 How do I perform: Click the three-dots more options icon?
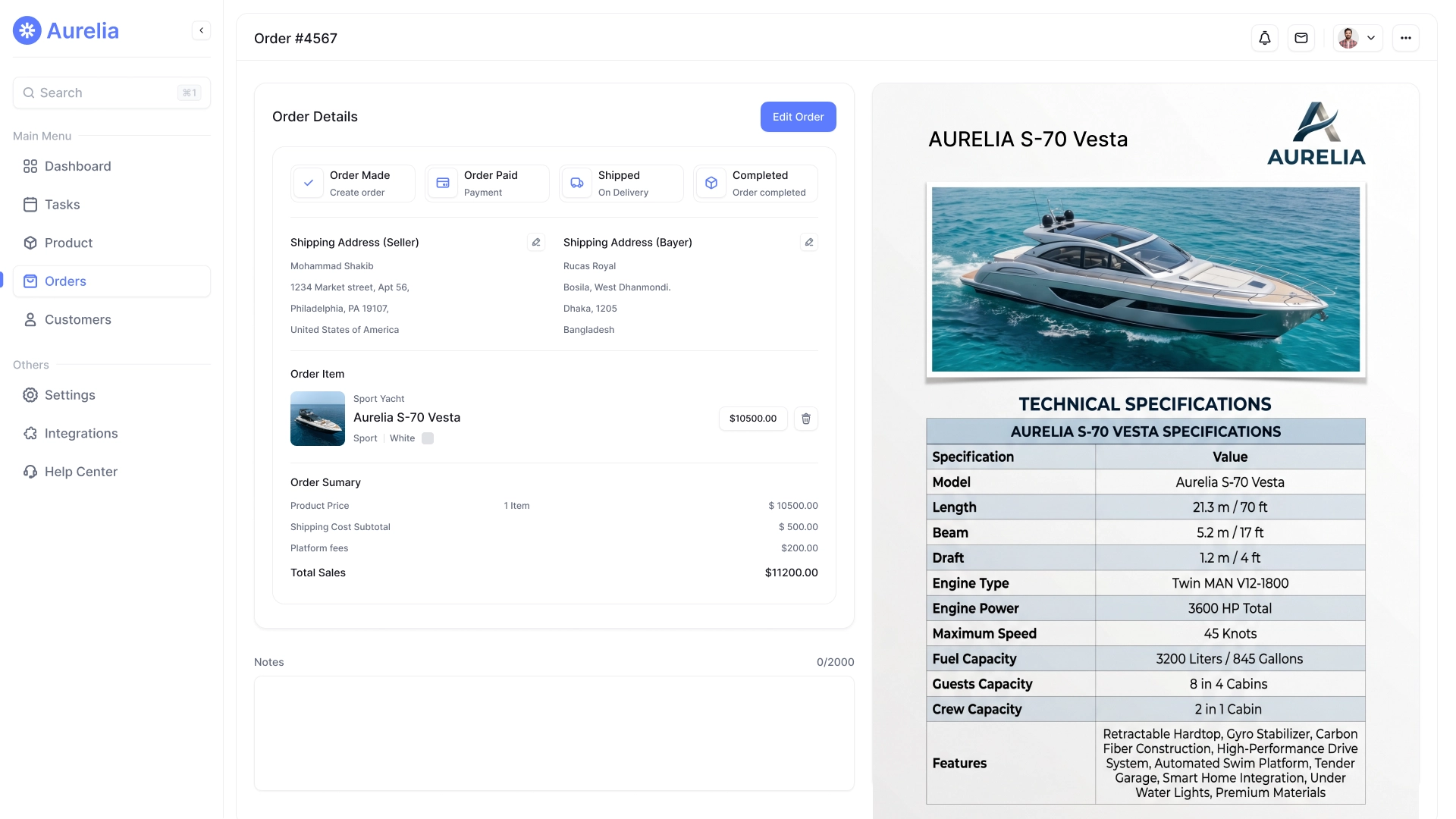click(1405, 38)
